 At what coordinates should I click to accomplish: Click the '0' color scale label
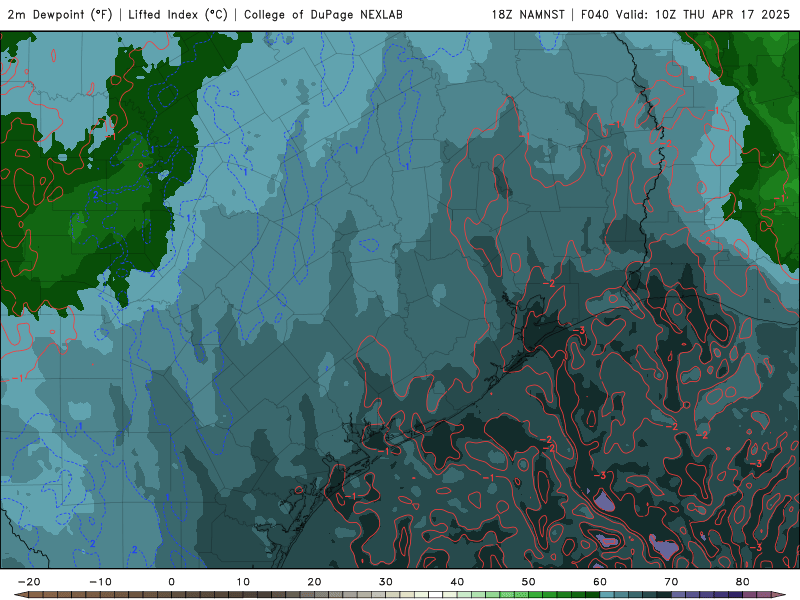171,582
